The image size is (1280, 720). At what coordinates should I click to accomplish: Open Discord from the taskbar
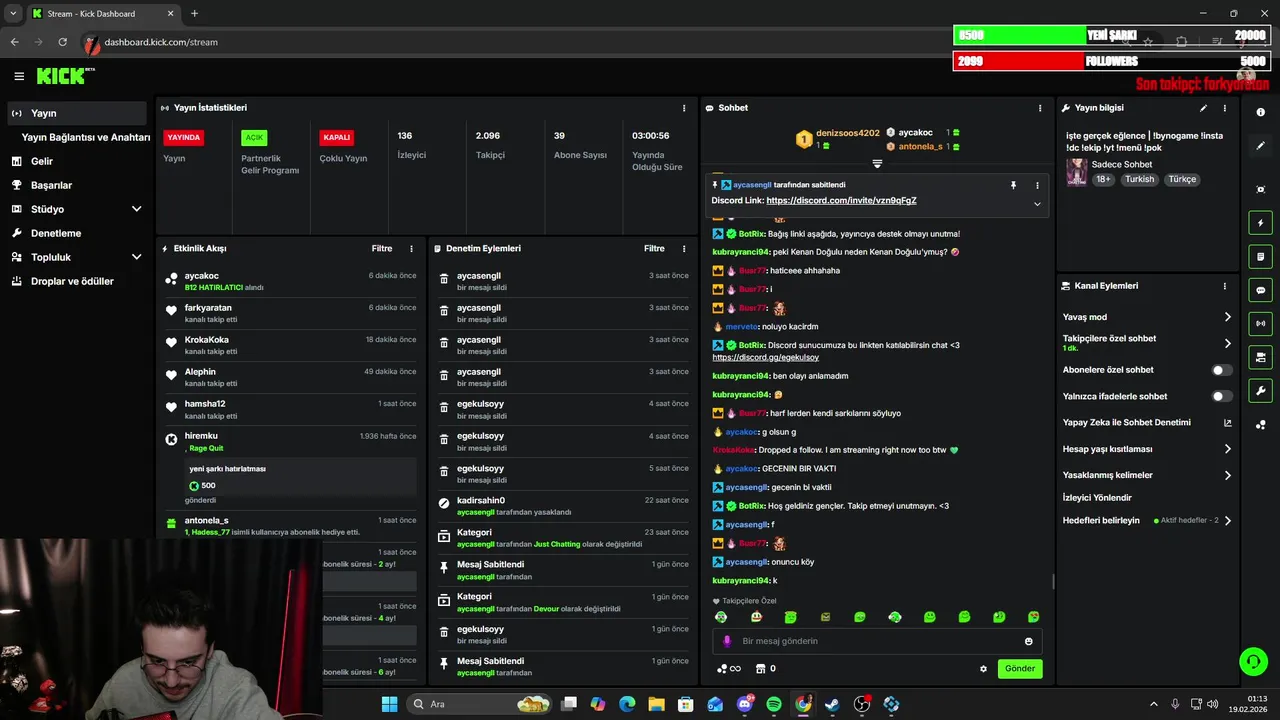click(745, 704)
